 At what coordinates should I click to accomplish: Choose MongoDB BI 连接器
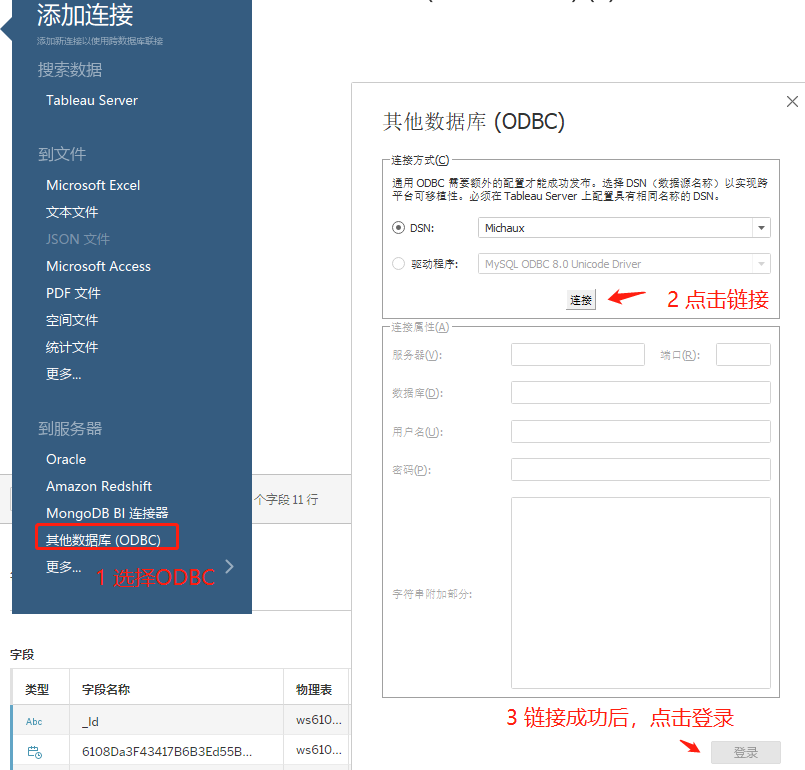[x=107, y=513]
